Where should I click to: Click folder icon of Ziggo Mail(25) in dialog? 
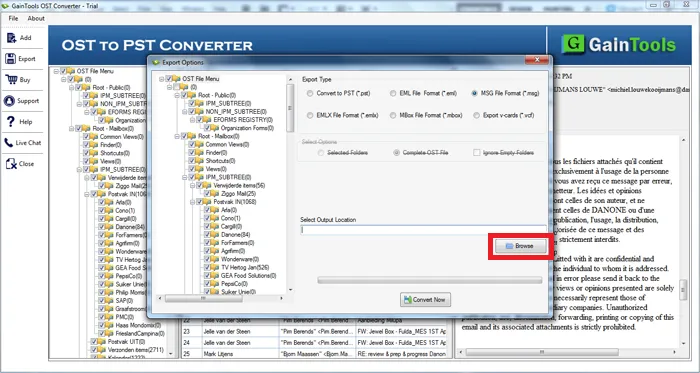(x=215, y=194)
